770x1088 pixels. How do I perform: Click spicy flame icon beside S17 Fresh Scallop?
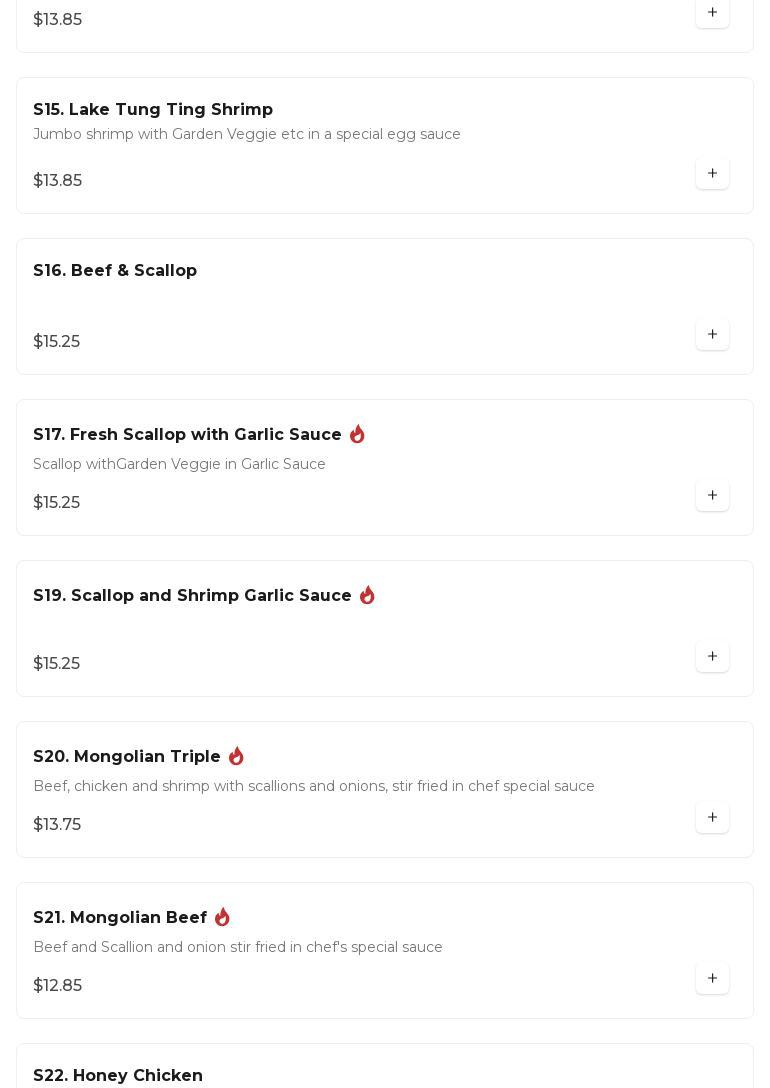point(357,434)
